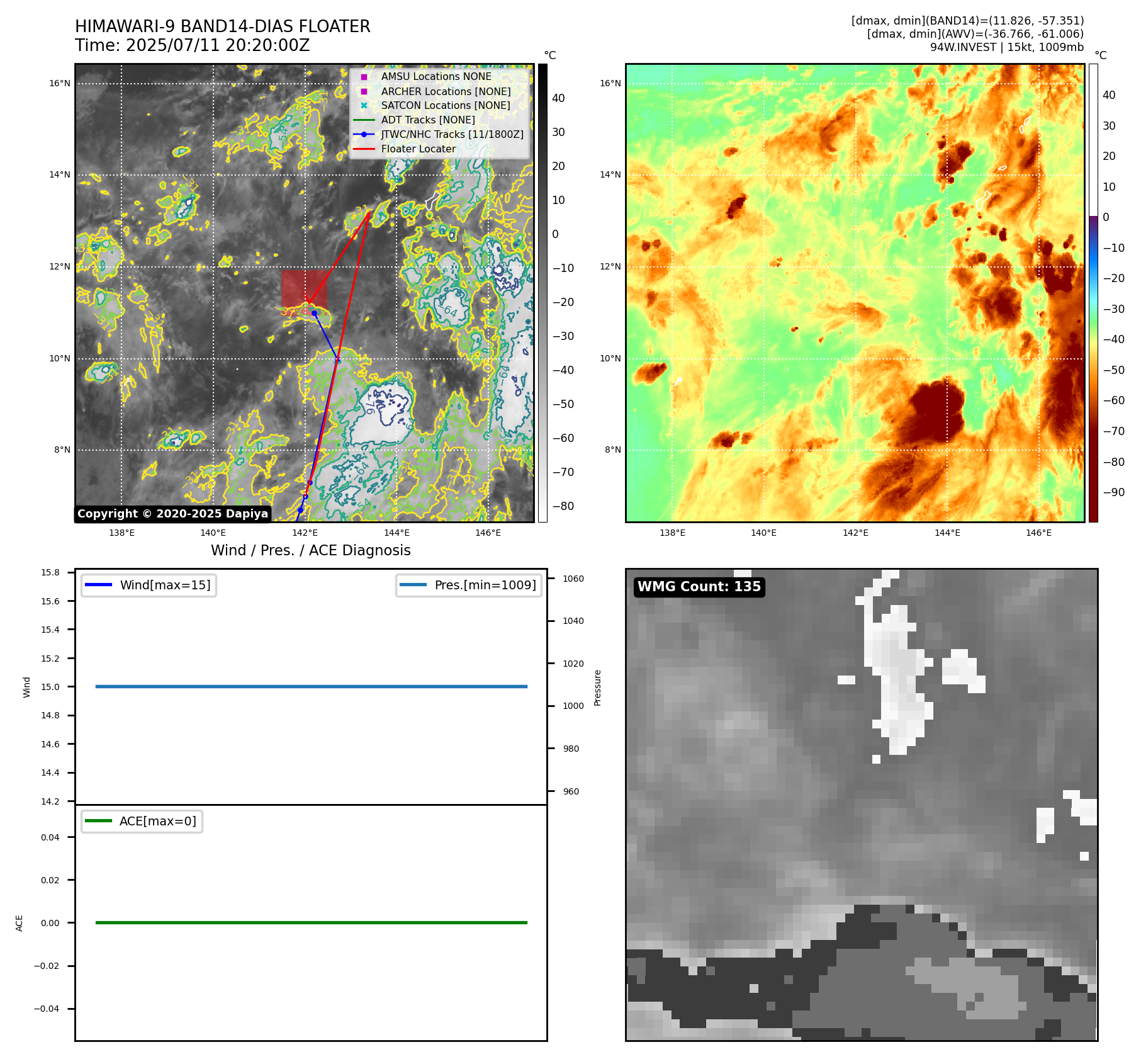Click the green ACE line at 0.00
Viewport: 1141px width, 1064px height.
click(x=312, y=923)
